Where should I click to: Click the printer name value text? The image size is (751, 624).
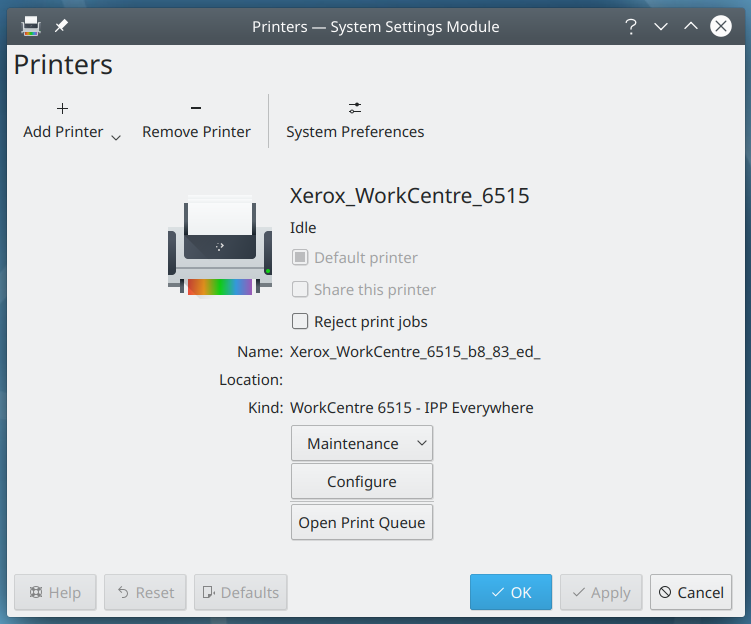[x=415, y=352]
